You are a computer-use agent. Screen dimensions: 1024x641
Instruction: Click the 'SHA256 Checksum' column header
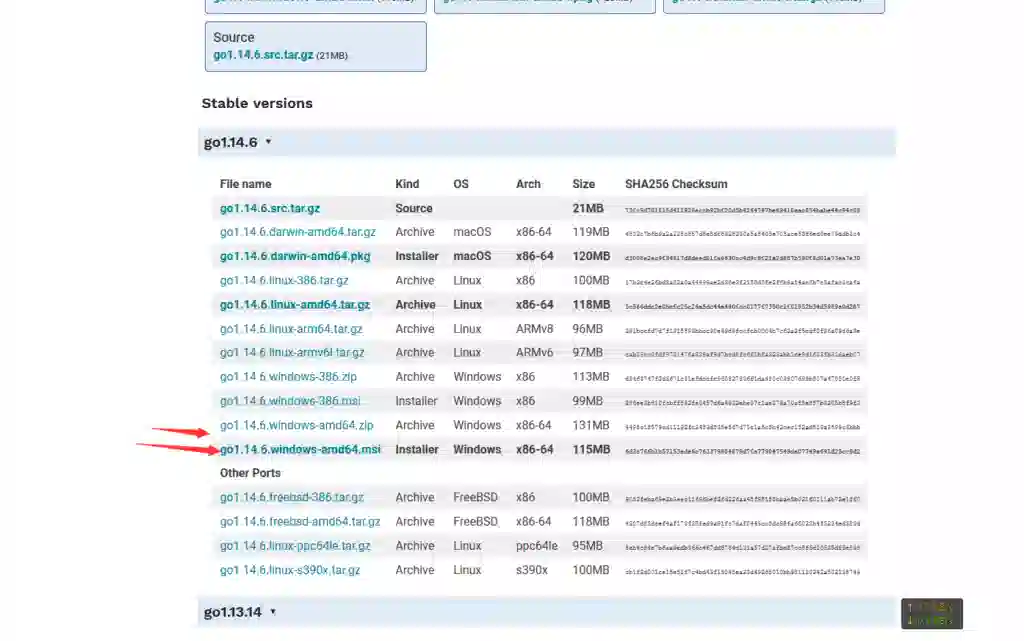coord(676,184)
